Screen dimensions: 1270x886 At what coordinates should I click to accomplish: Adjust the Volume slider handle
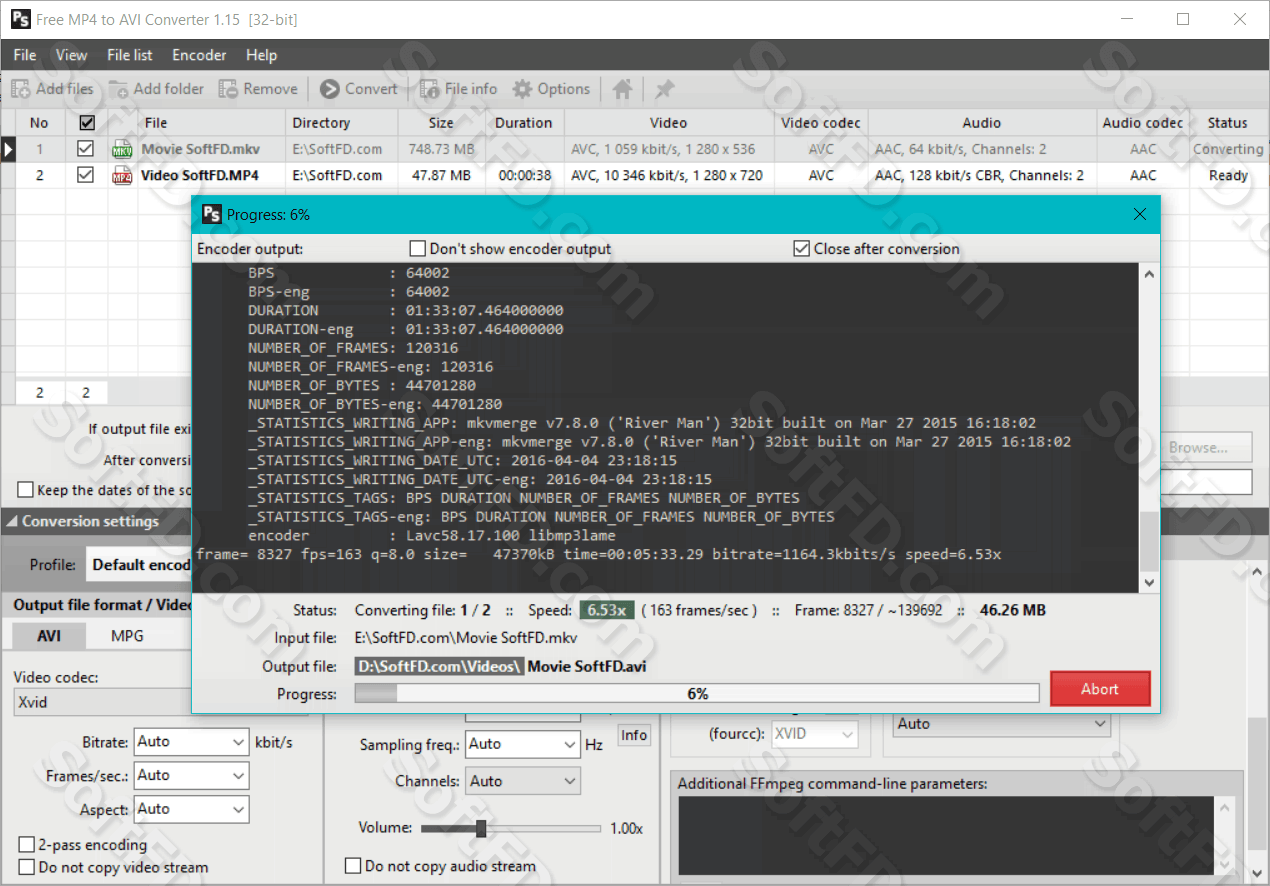[x=481, y=828]
